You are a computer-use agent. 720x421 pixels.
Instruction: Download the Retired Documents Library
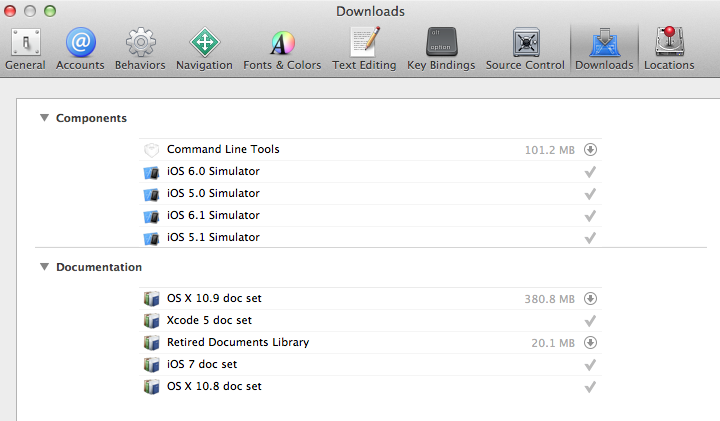tap(590, 343)
